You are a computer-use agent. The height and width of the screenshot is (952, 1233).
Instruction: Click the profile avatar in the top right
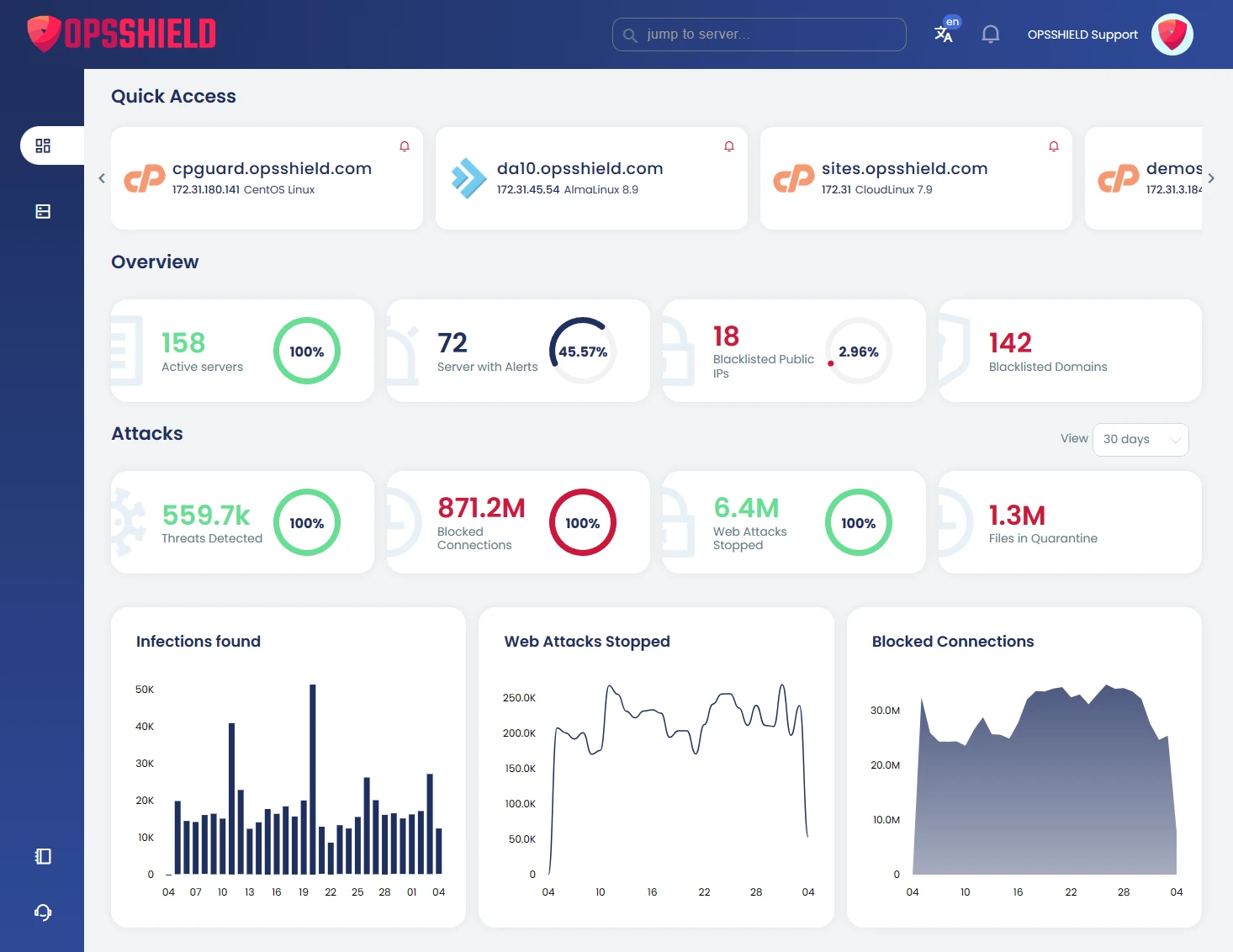1172,34
